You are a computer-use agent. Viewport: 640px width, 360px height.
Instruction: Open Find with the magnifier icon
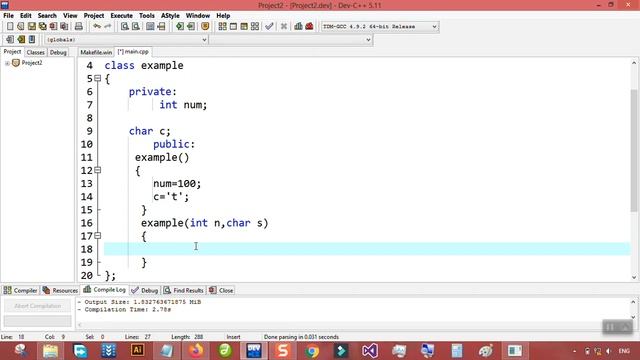pos(124,27)
